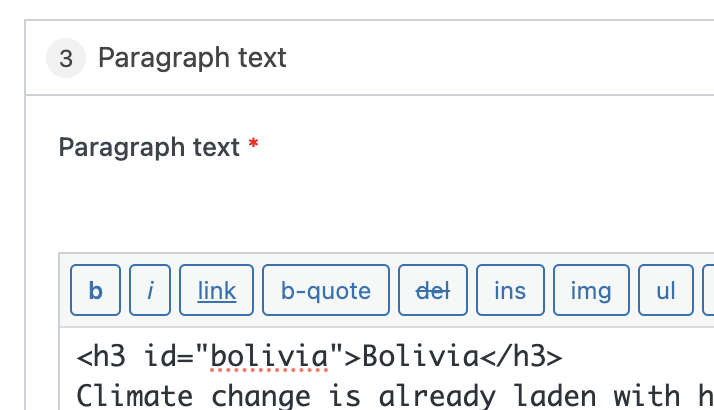This screenshot has height=410, width=714.
Task: Select the 'Paragraph text' section header
Action: pyautogui.click(x=192, y=58)
